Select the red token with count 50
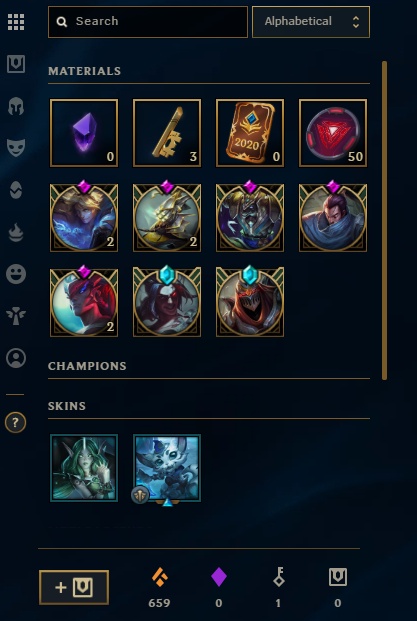 pos(333,133)
